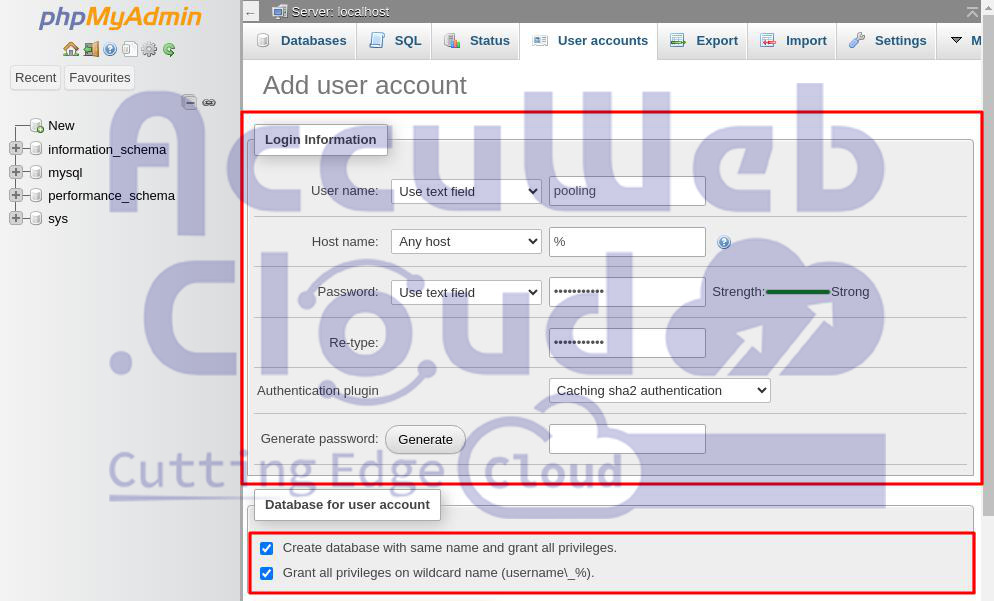Expand the performance_schema tree node

(x=16, y=195)
